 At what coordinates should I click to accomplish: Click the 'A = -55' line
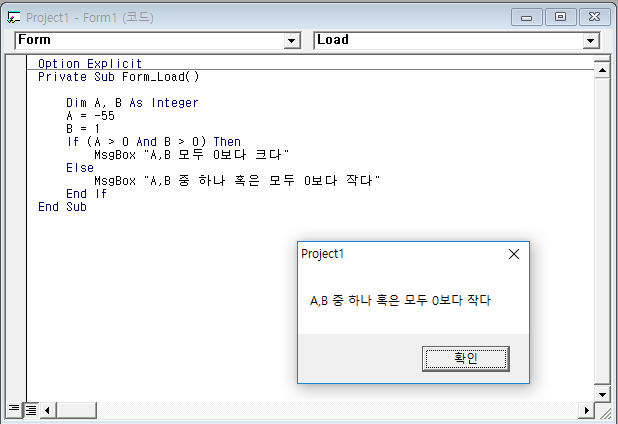pyautogui.click(x=90, y=116)
